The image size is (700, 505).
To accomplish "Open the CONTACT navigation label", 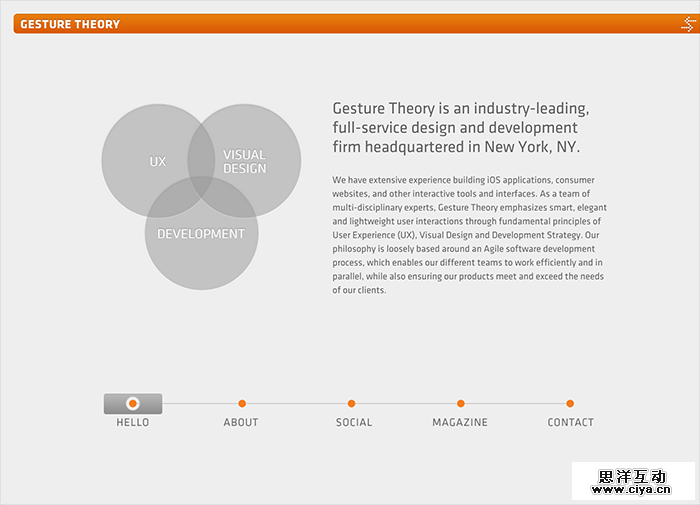I will coord(570,423).
